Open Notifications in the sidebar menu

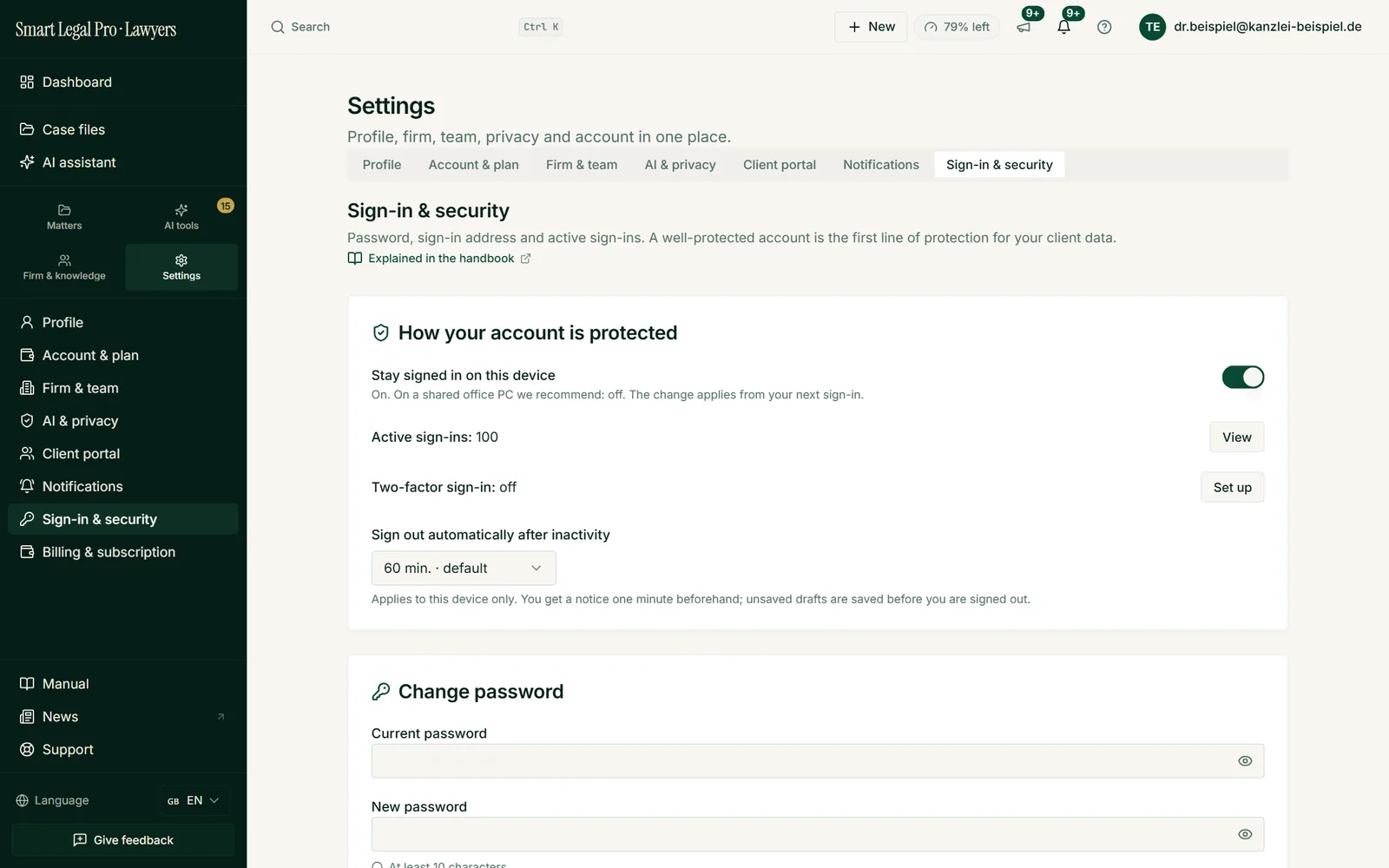click(122, 487)
